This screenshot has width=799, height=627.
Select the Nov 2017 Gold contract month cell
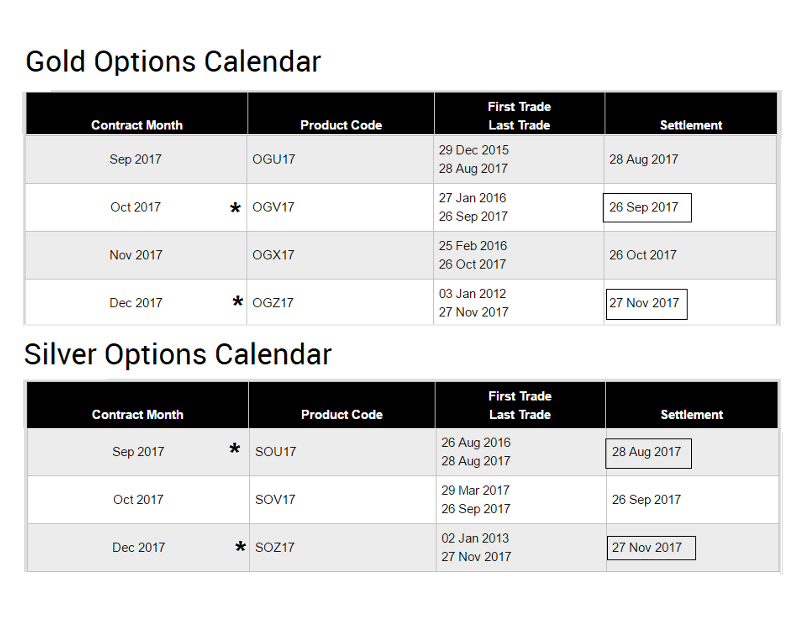(x=136, y=255)
